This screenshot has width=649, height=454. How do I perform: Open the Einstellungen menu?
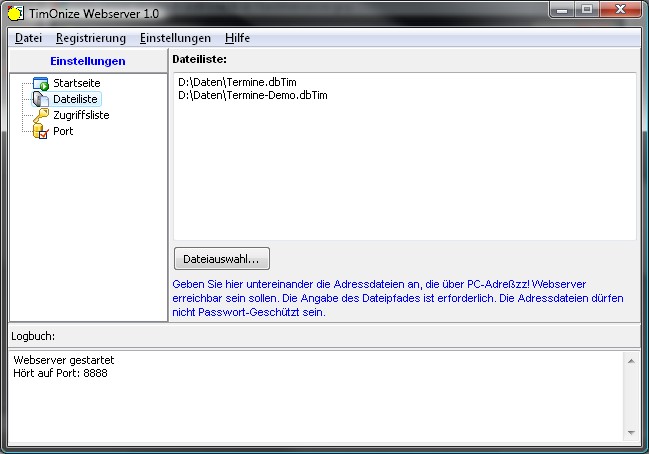point(175,38)
